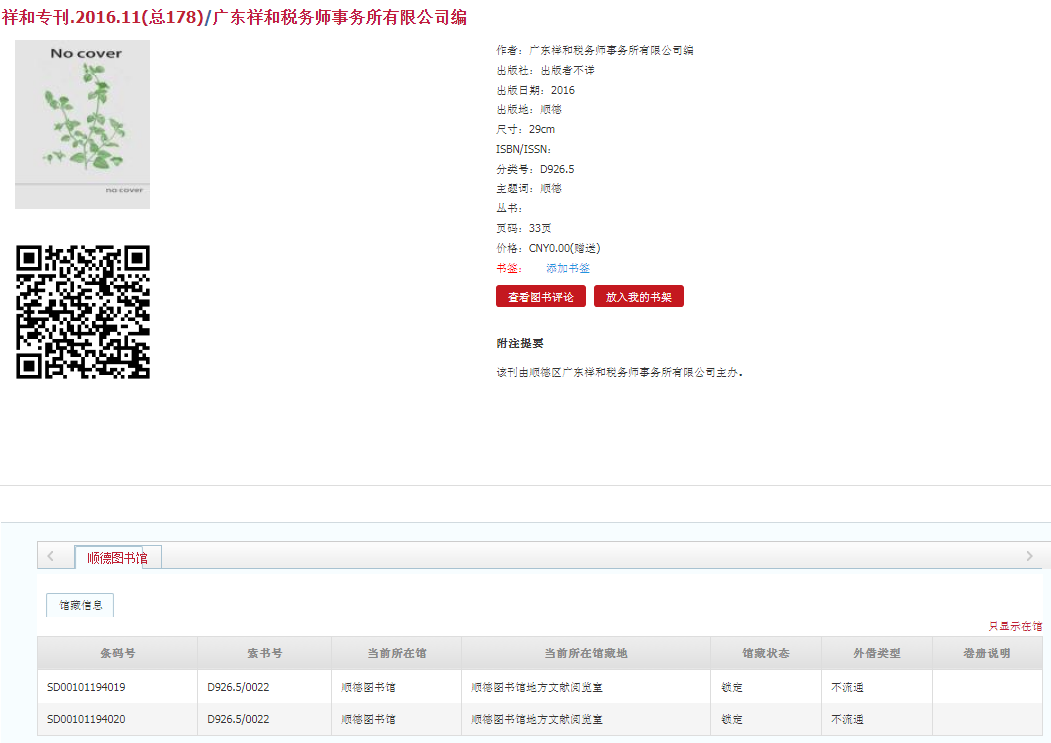Click the 外借类型 column header
1051x743 pixels.
pos(877,653)
